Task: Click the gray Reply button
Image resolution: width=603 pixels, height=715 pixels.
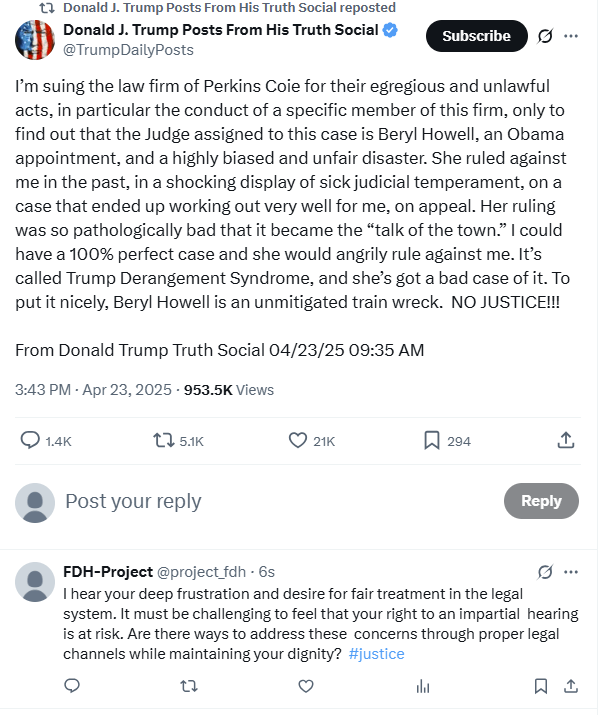Action: coord(541,501)
